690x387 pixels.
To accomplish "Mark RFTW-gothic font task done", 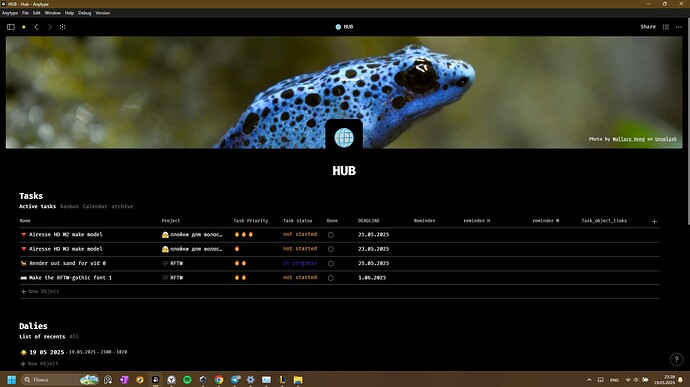I will [x=330, y=278].
